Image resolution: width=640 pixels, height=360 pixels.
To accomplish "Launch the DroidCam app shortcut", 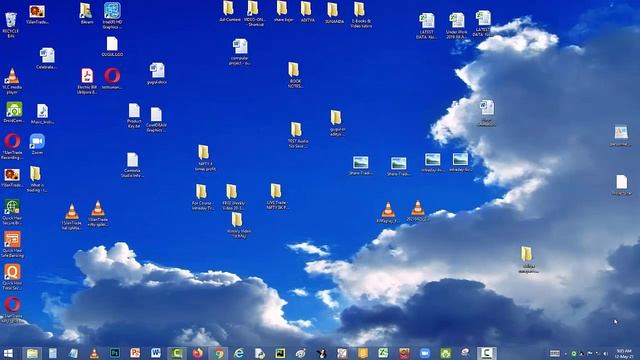I will coord(14,112).
